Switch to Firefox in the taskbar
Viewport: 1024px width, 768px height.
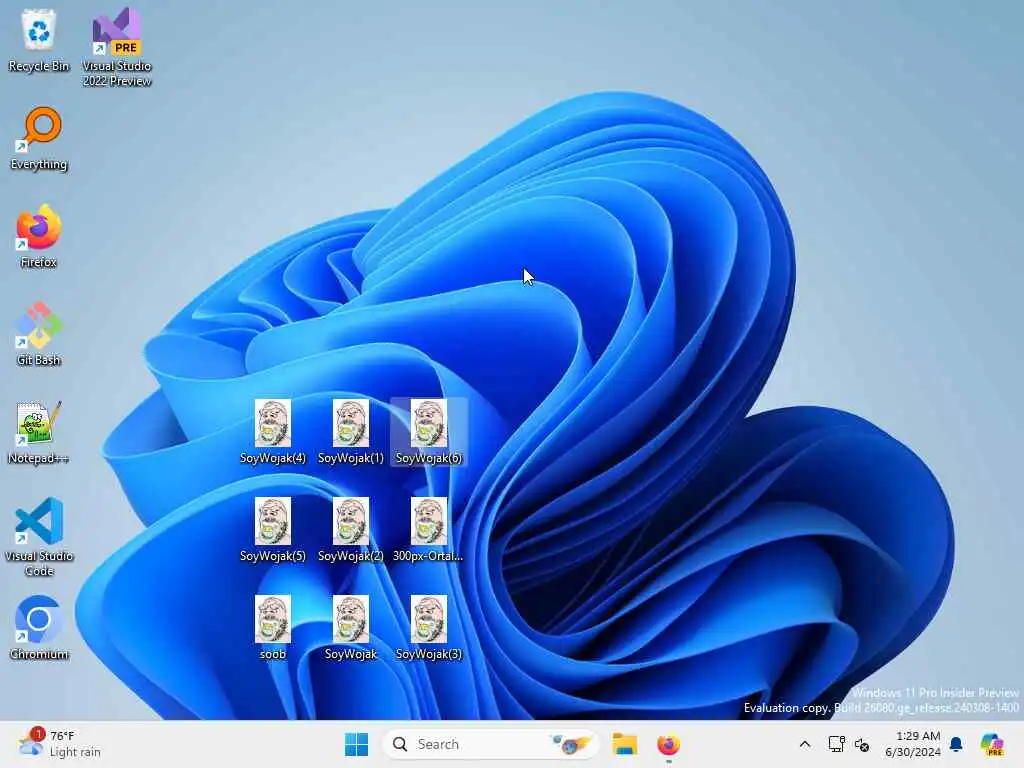[668, 744]
